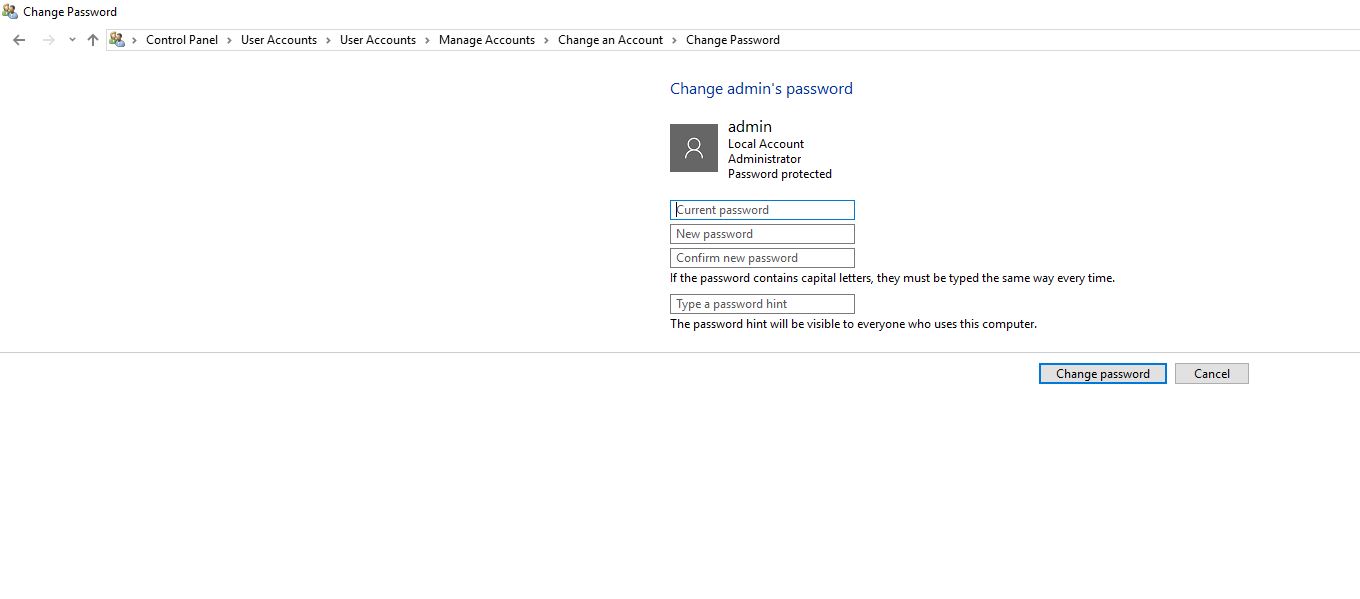Select the Change an Account breadcrumb
Viewport: 1360px width, 599px height.
tap(610, 40)
